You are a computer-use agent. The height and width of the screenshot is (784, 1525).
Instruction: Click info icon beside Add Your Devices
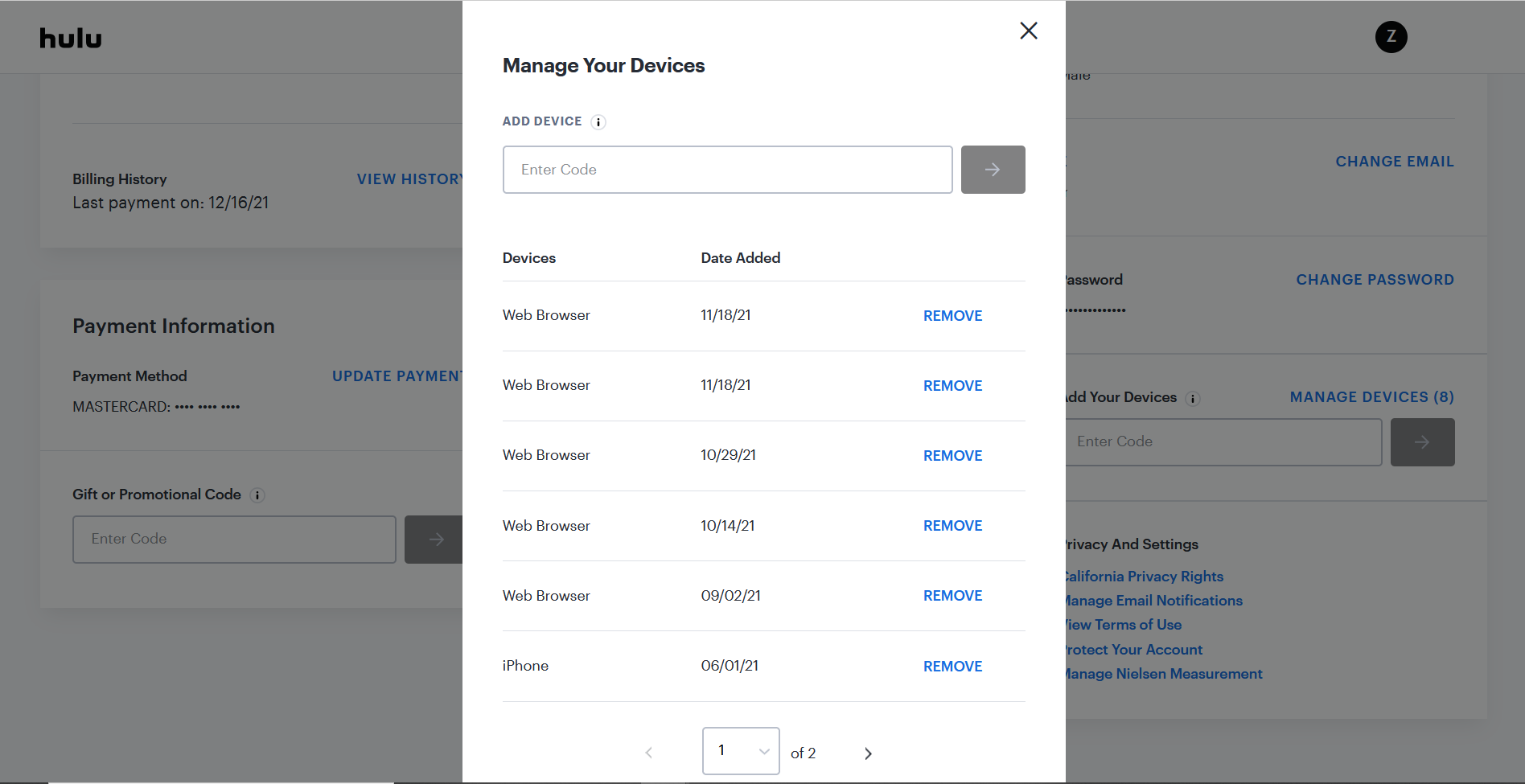click(x=1193, y=399)
